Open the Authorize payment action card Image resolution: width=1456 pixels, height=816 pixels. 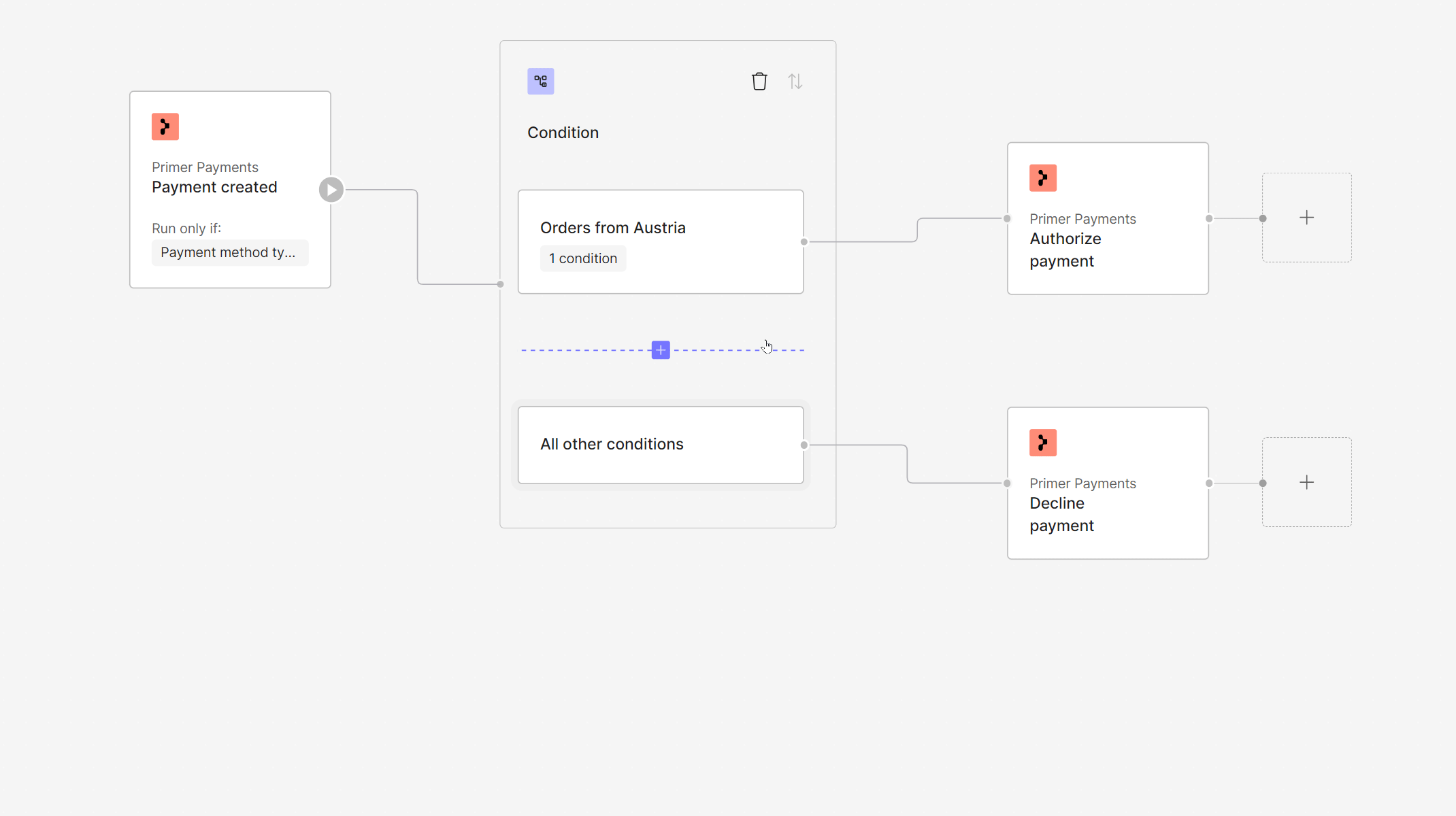pos(1108,218)
